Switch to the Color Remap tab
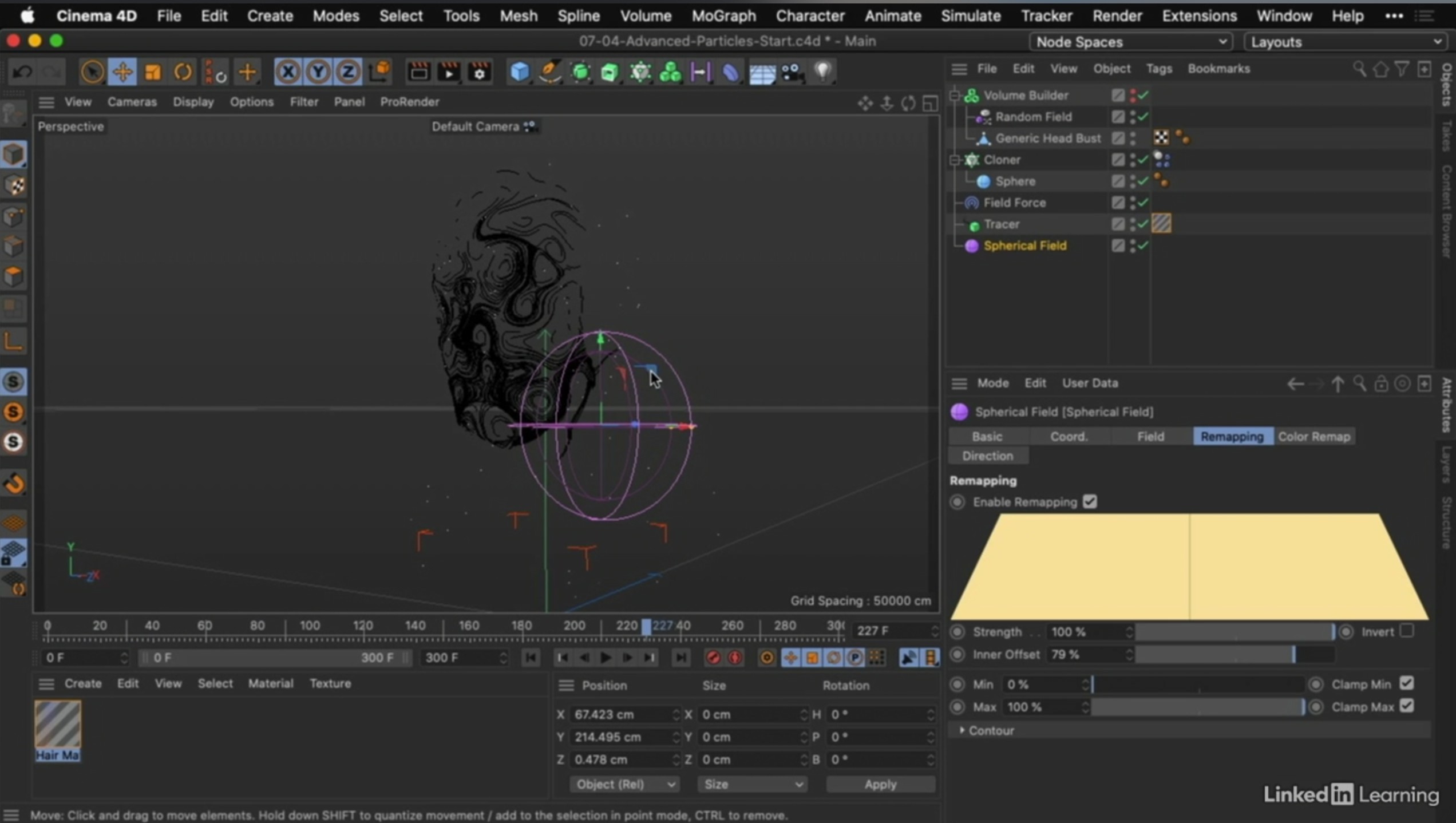 1313,436
